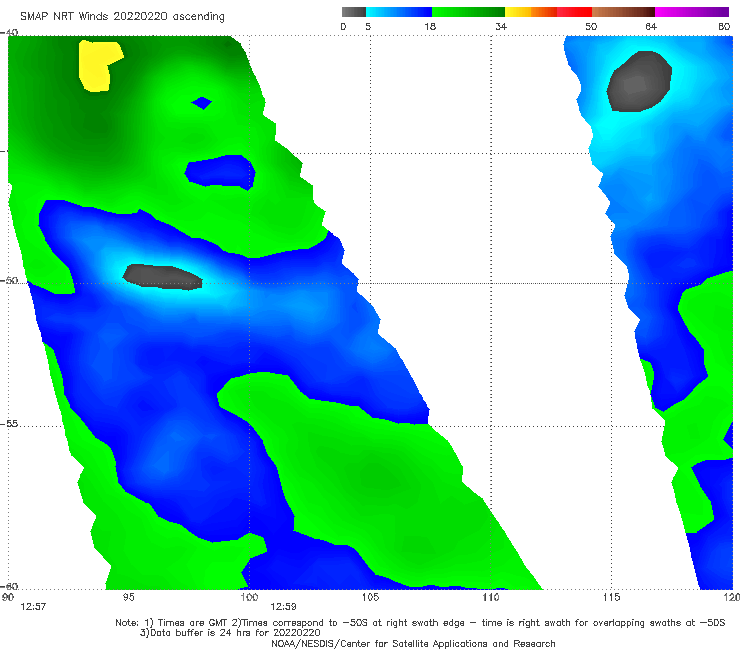Viewport: 740px width, 650px height.
Task: Click the color bar label '34'
Action: 501,26
